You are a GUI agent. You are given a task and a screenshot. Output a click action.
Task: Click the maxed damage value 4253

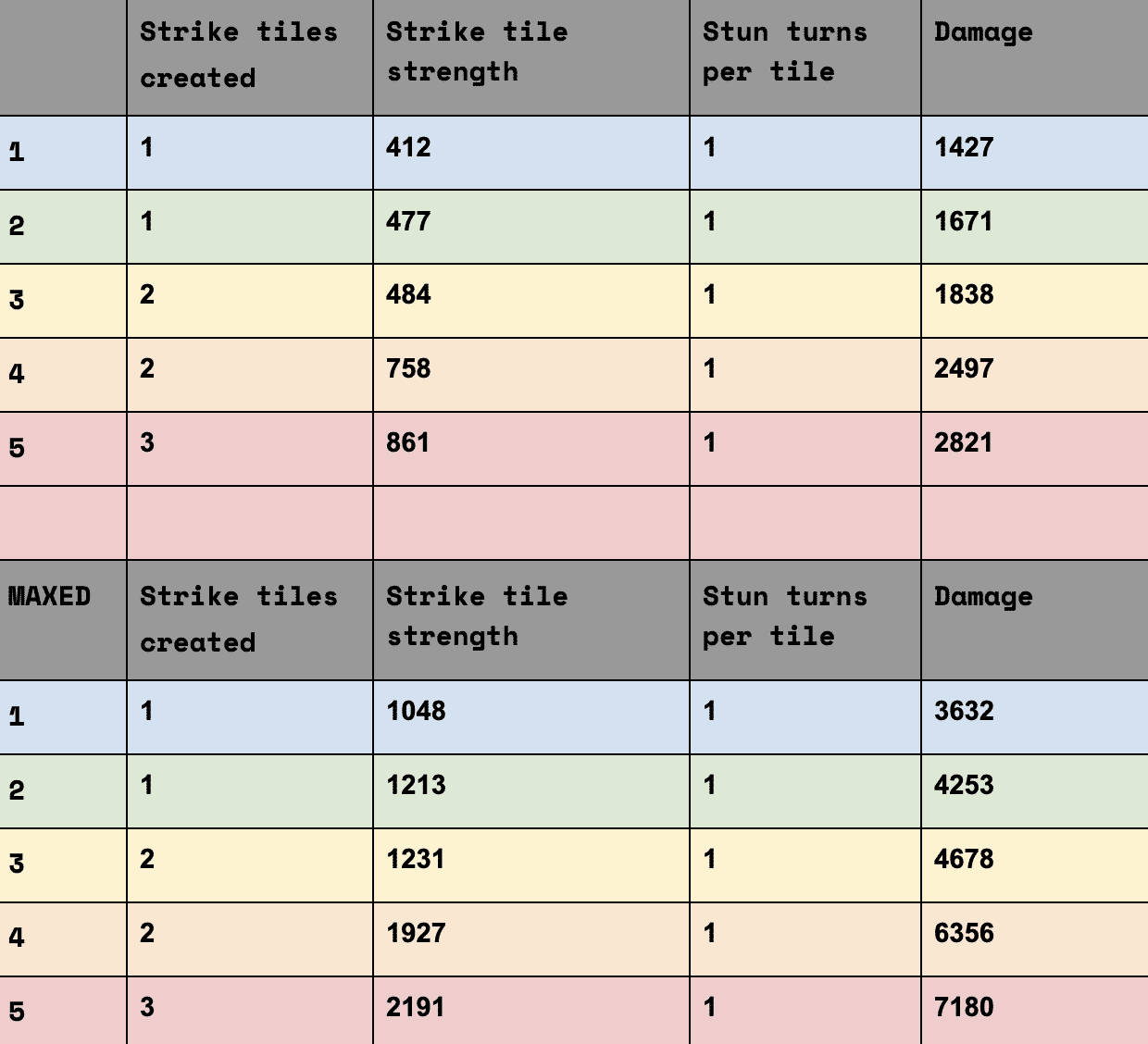(x=1035, y=791)
